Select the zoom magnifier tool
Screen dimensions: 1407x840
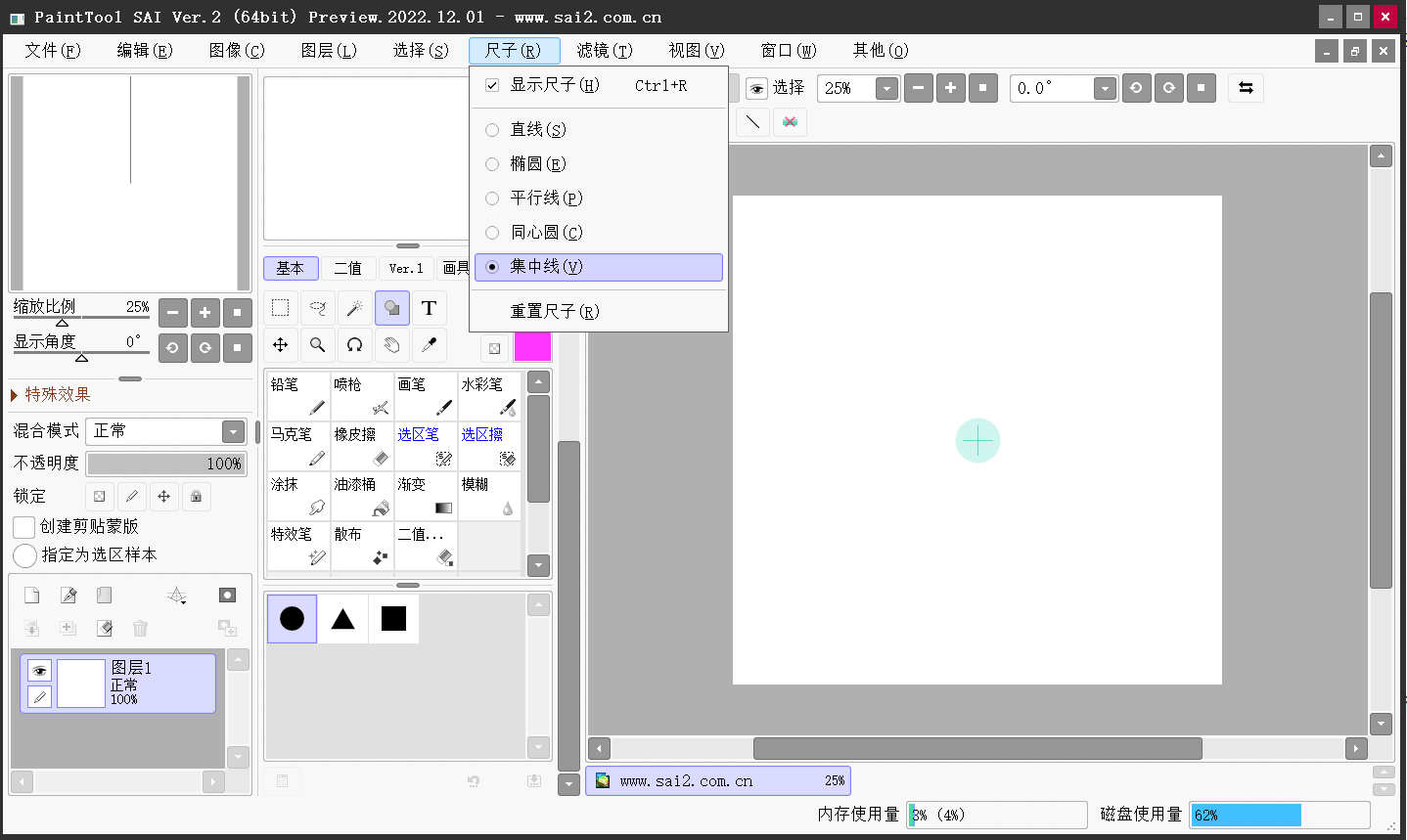[318, 345]
